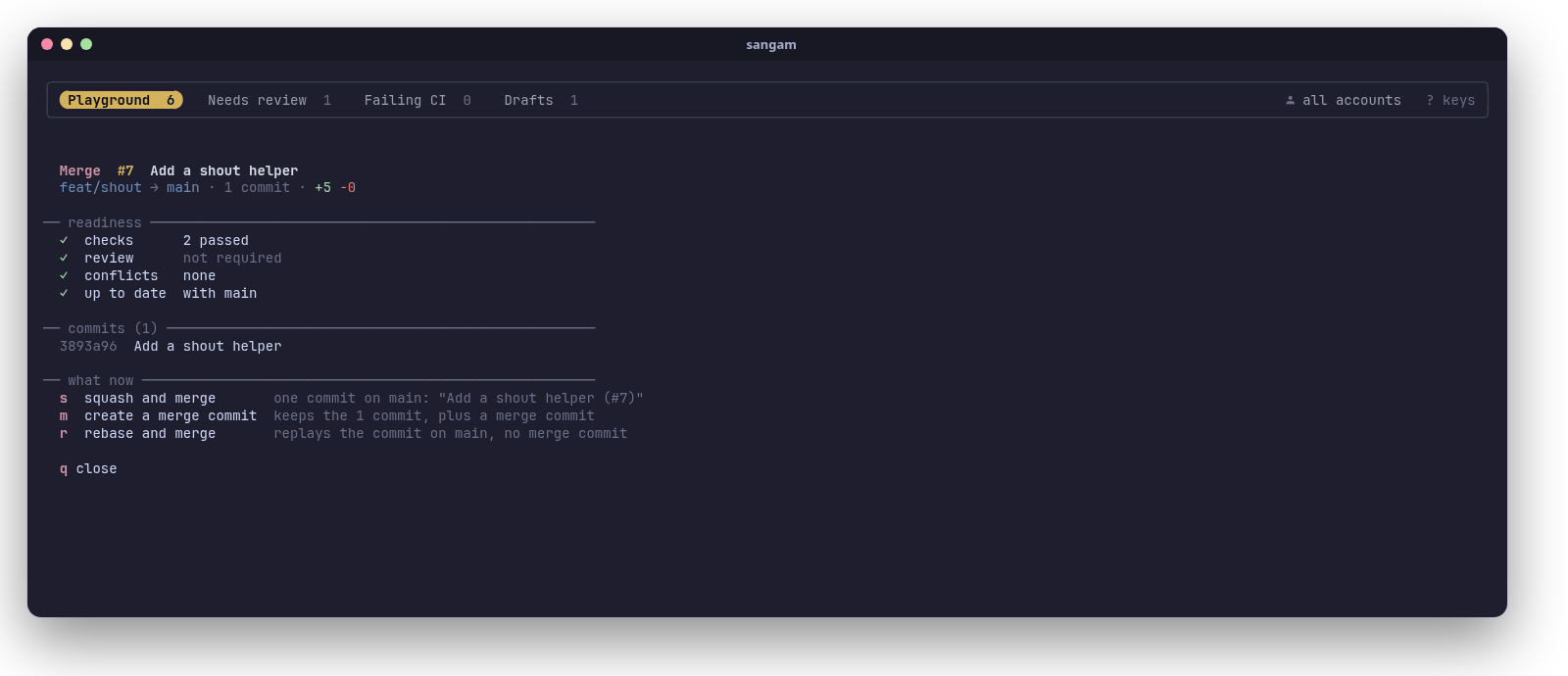Click the green zoom window button
The width and height of the screenshot is (1568, 676).
pyautogui.click(x=86, y=44)
